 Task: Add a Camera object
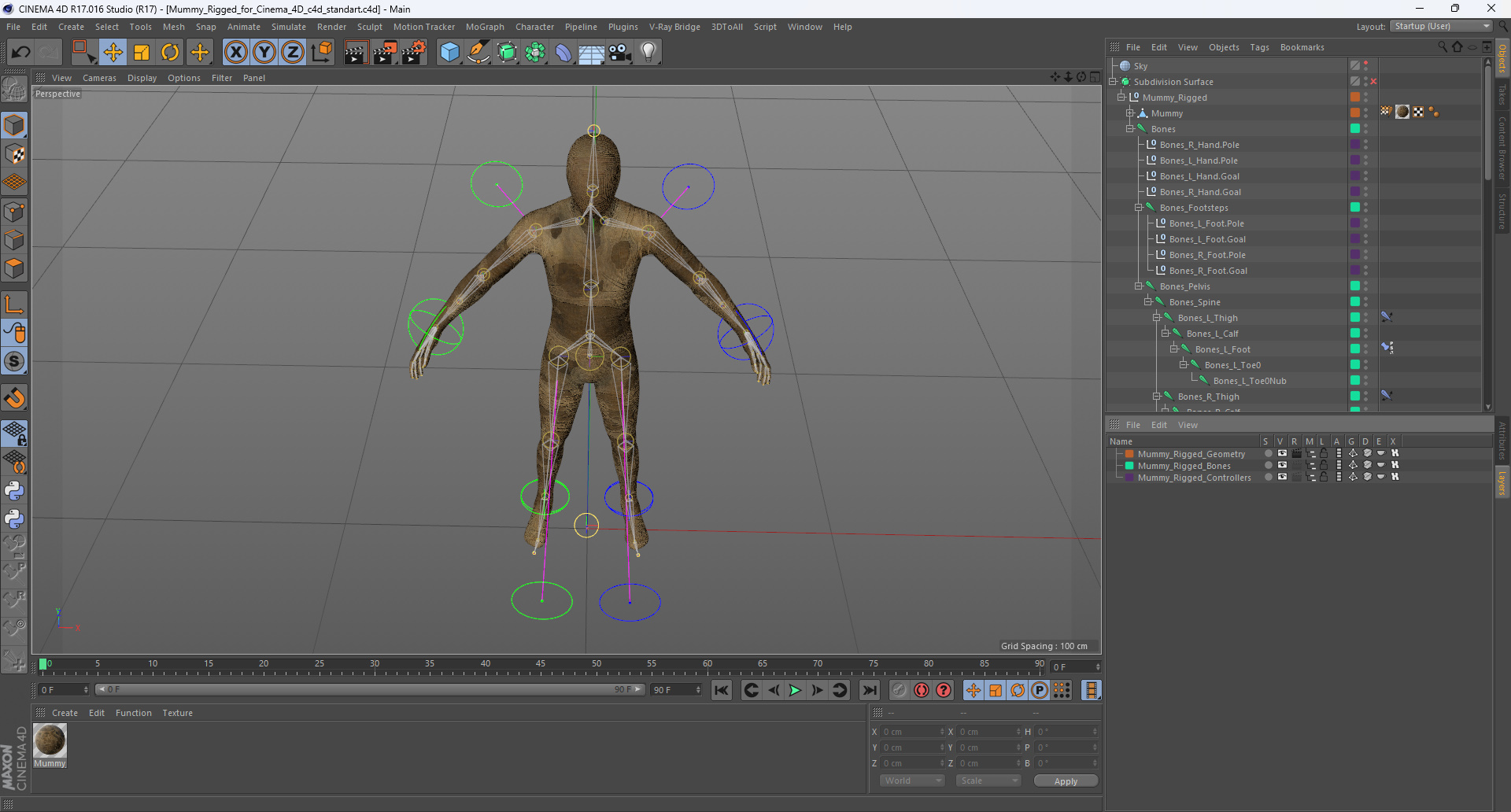pos(620,53)
